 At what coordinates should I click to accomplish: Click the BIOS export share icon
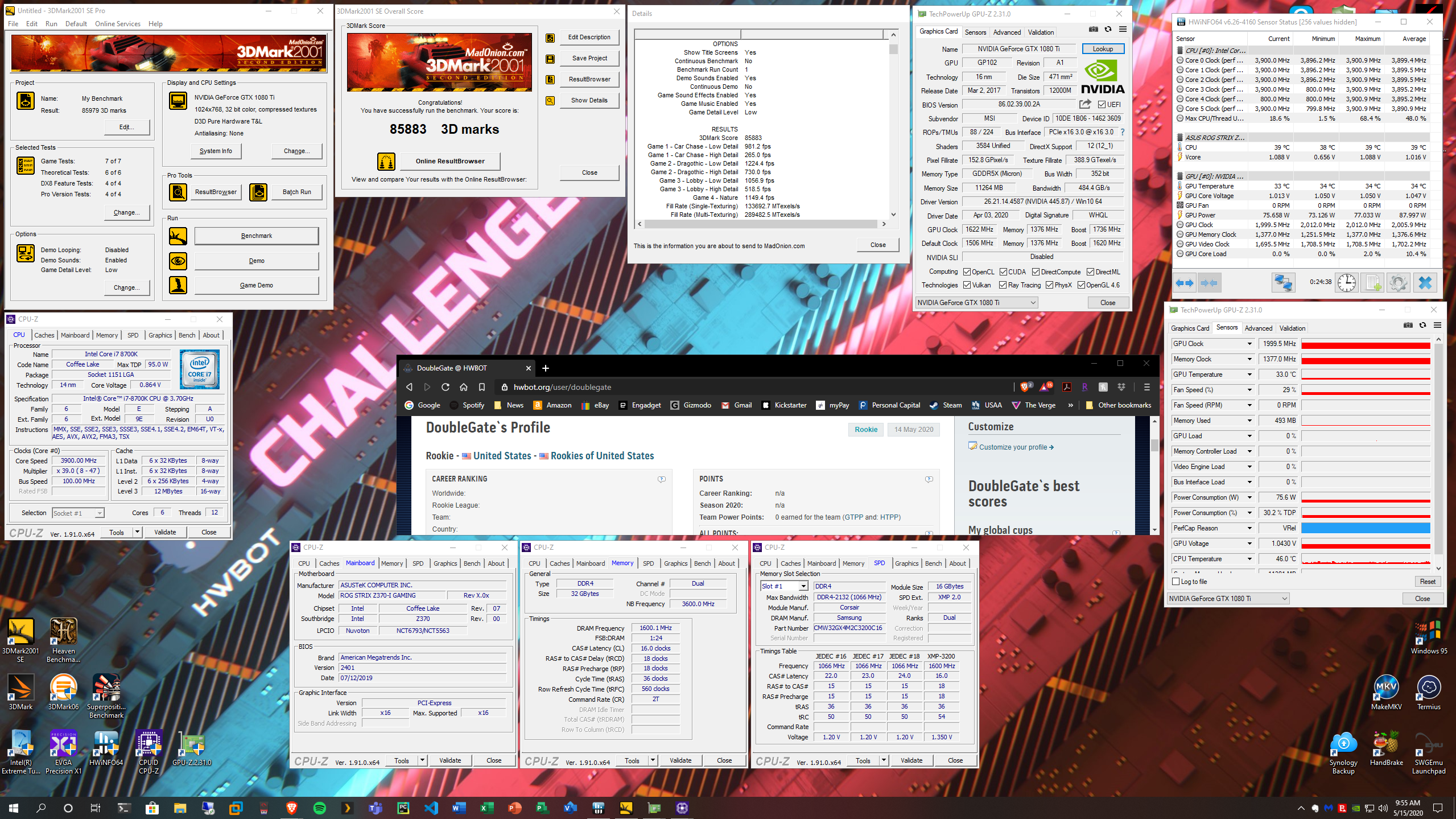pyautogui.click(x=1085, y=104)
